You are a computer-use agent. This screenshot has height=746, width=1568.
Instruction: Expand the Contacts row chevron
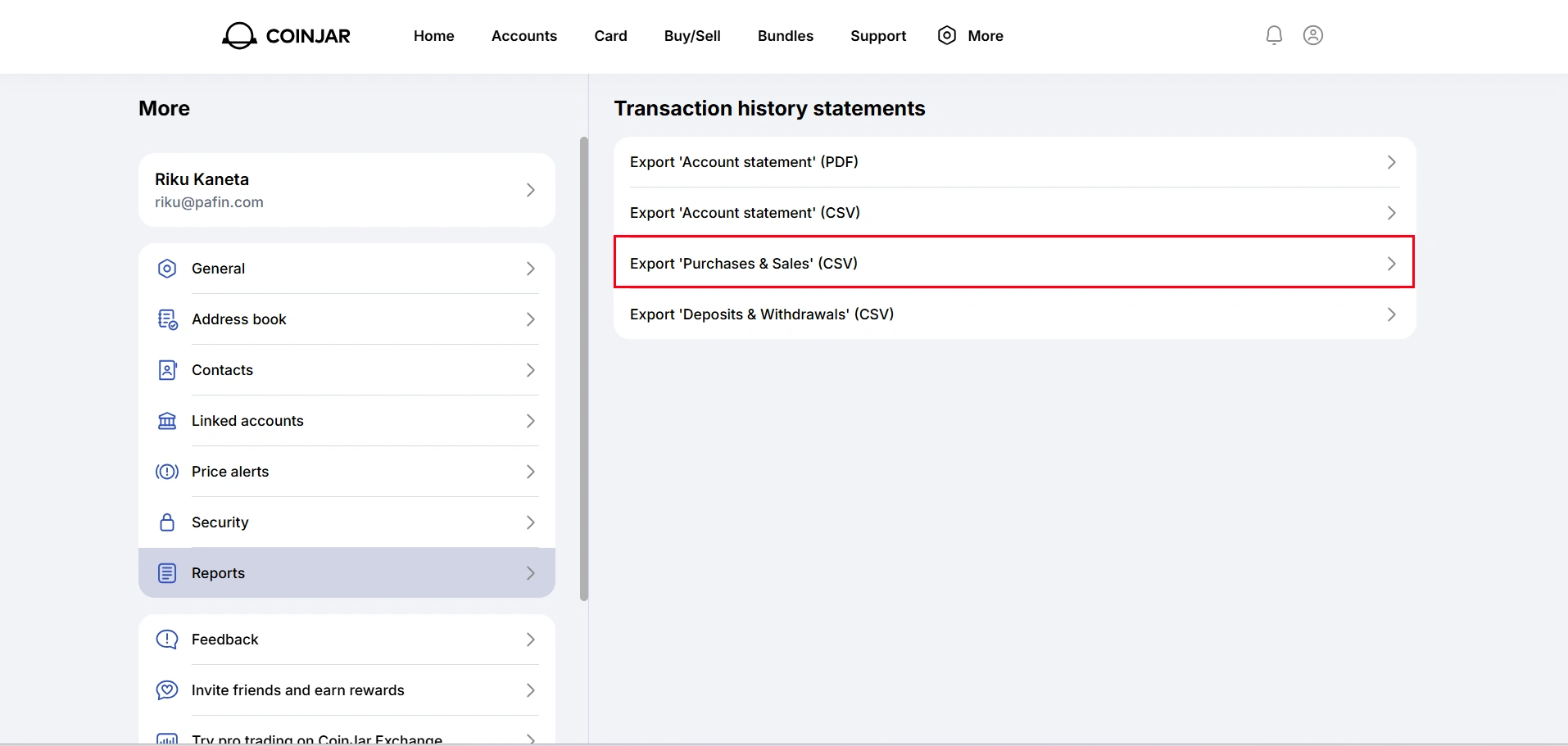click(531, 370)
